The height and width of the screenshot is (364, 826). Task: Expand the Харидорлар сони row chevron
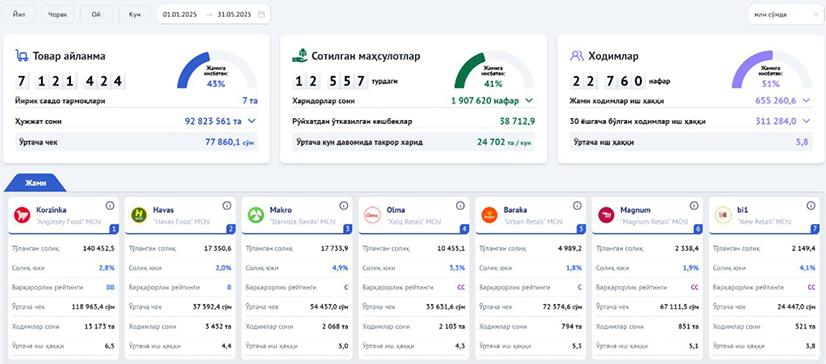[529, 101]
